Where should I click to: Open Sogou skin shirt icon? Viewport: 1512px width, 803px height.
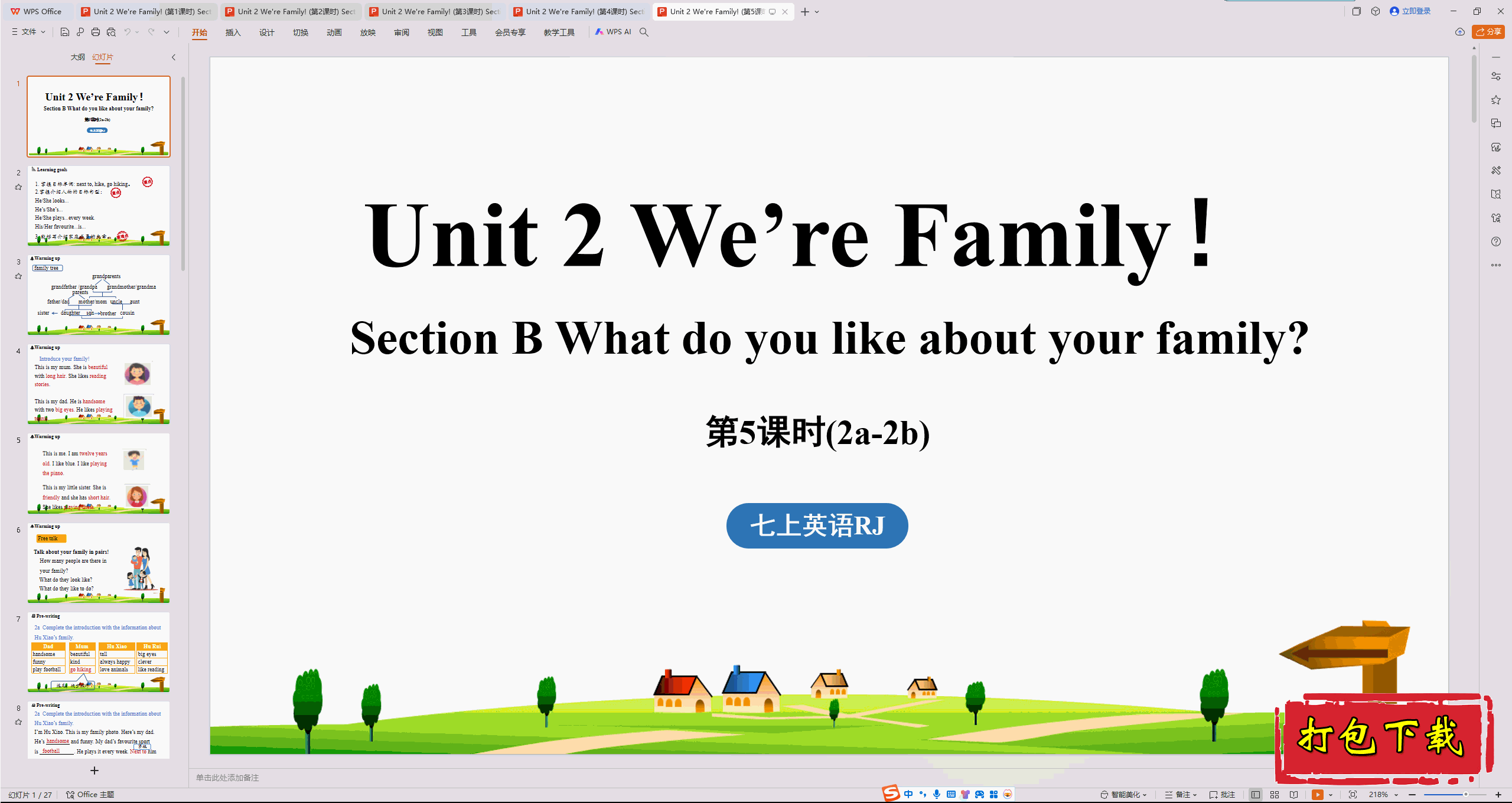pos(965,794)
